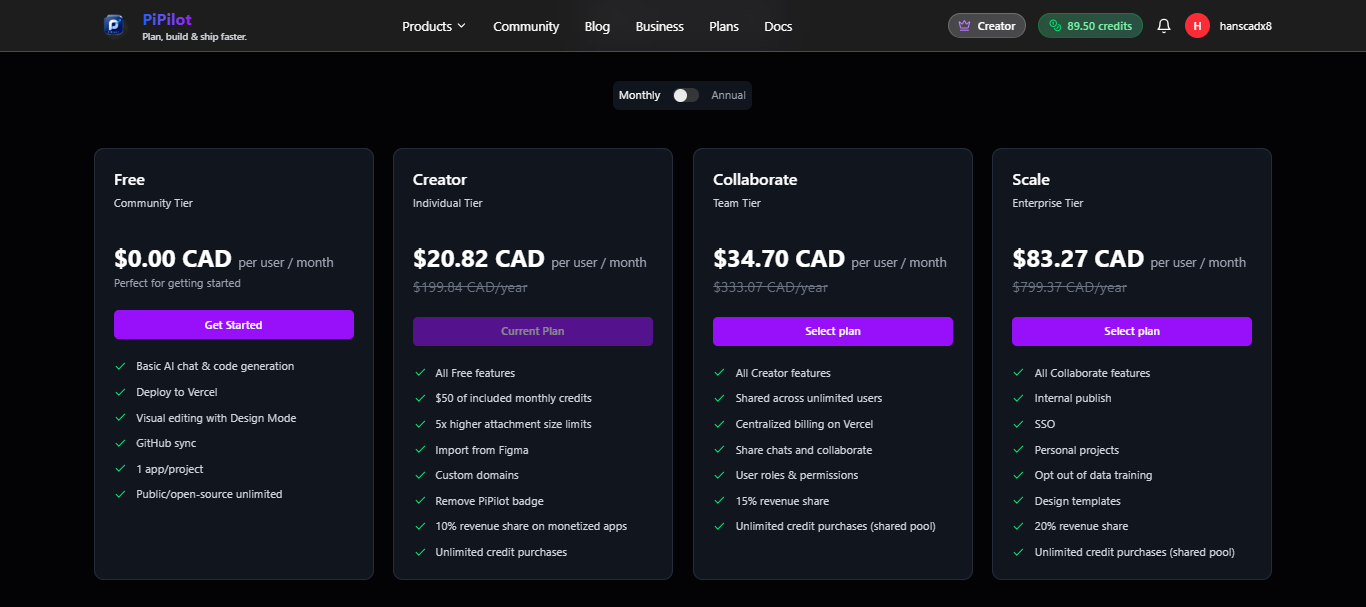The height and width of the screenshot is (607, 1366).
Task: Click the checkmark next to Import from Figma
Action: tap(420, 450)
